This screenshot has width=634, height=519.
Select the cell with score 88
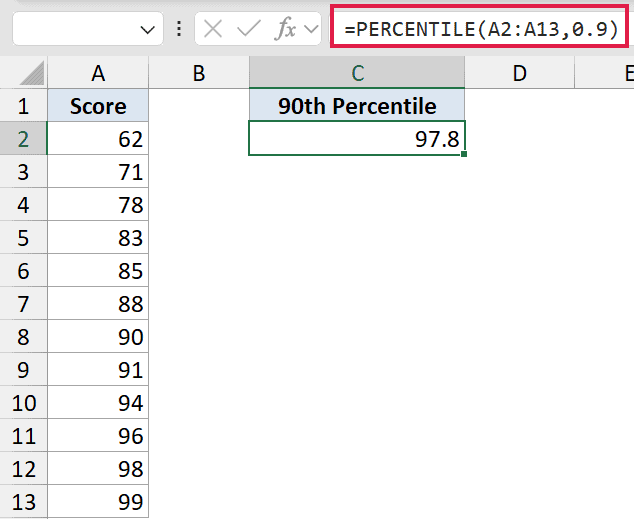click(98, 304)
